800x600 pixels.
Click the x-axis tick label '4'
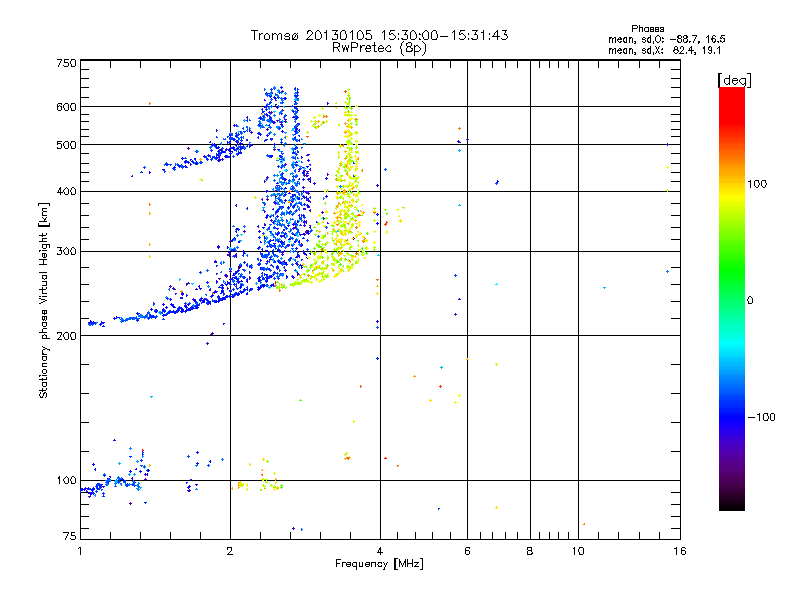coord(380,551)
